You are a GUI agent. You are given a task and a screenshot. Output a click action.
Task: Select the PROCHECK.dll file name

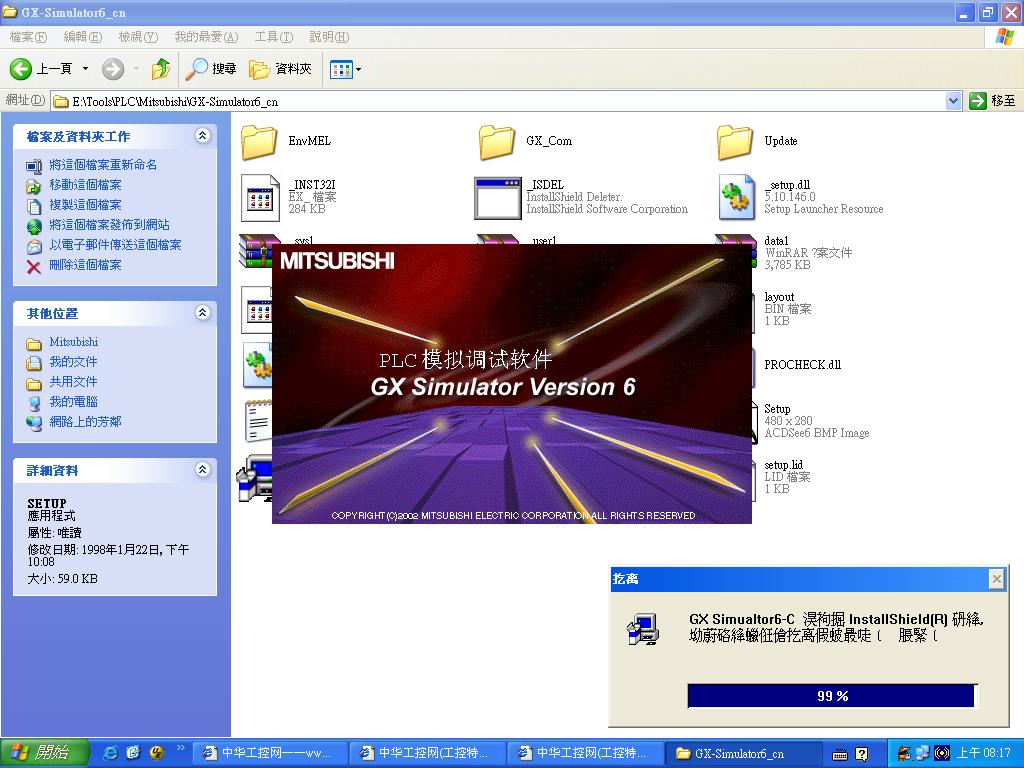[803, 365]
